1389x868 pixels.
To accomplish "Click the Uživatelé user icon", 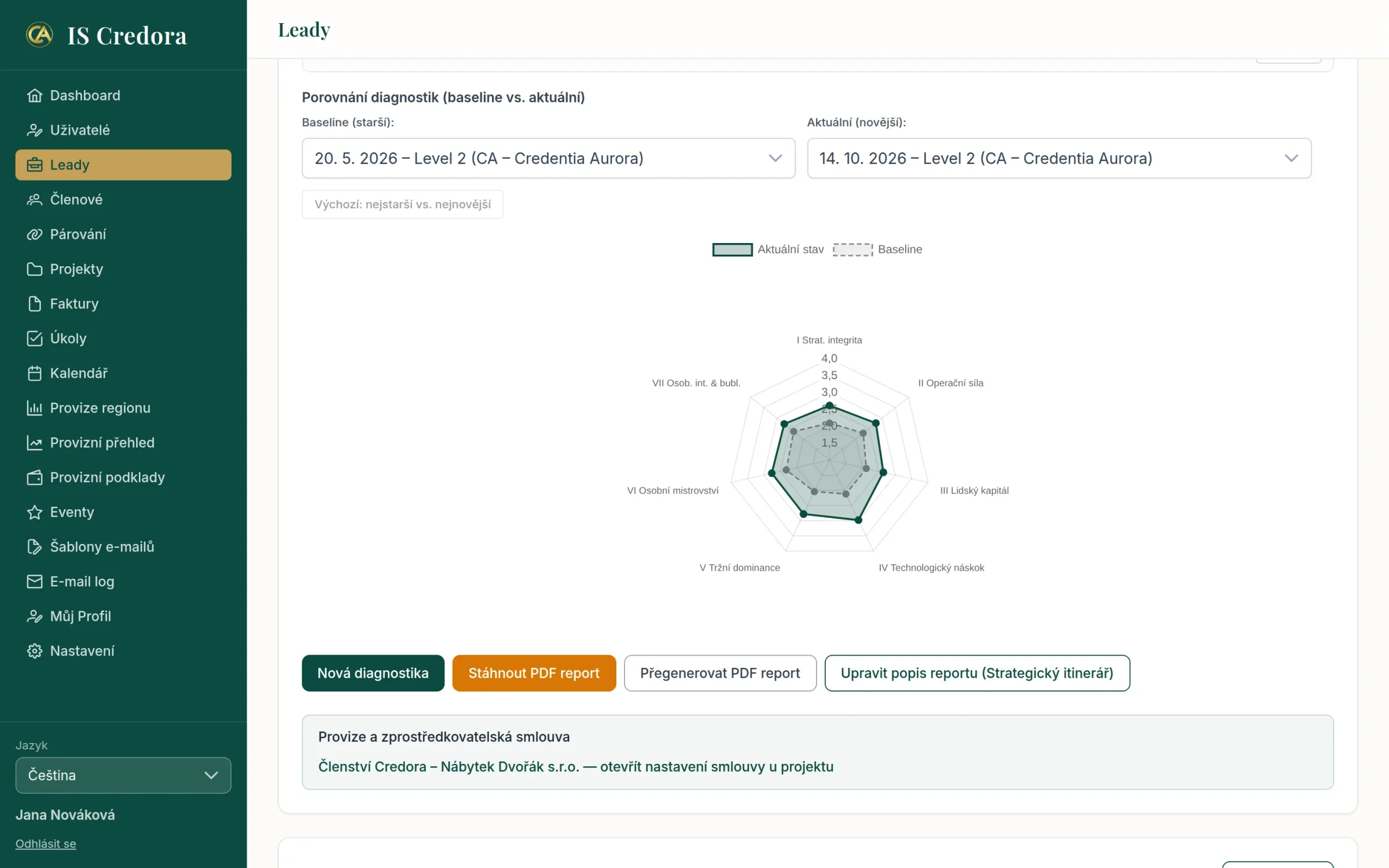I will (x=35, y=130).
